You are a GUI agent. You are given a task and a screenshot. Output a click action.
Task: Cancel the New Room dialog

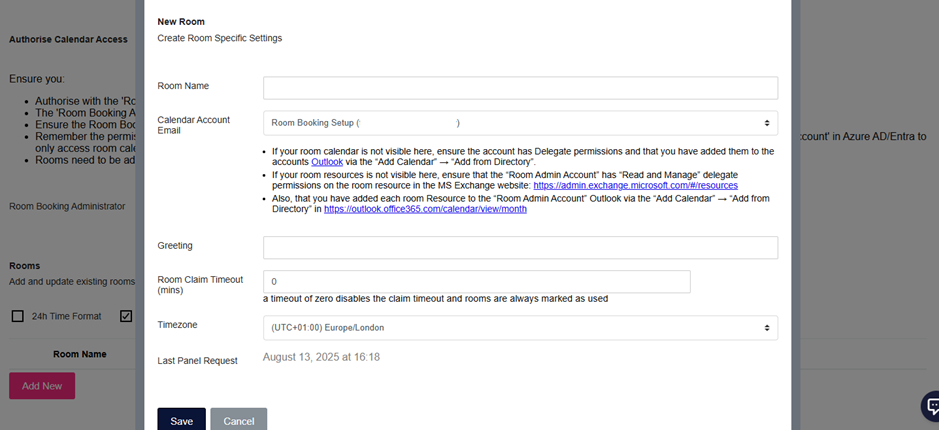(x=239, y=420)
